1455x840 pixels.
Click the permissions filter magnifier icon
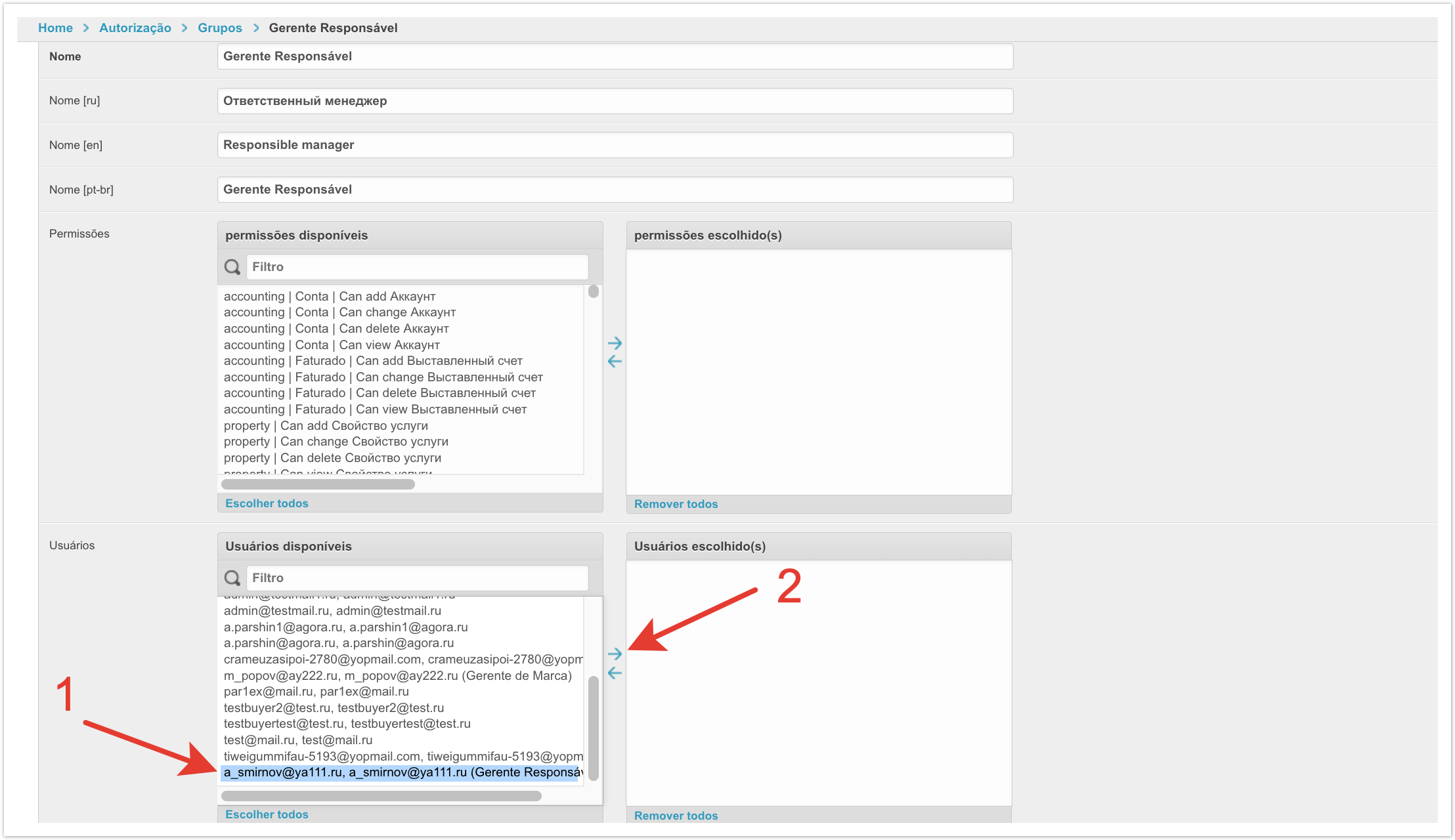click(232, 267)
